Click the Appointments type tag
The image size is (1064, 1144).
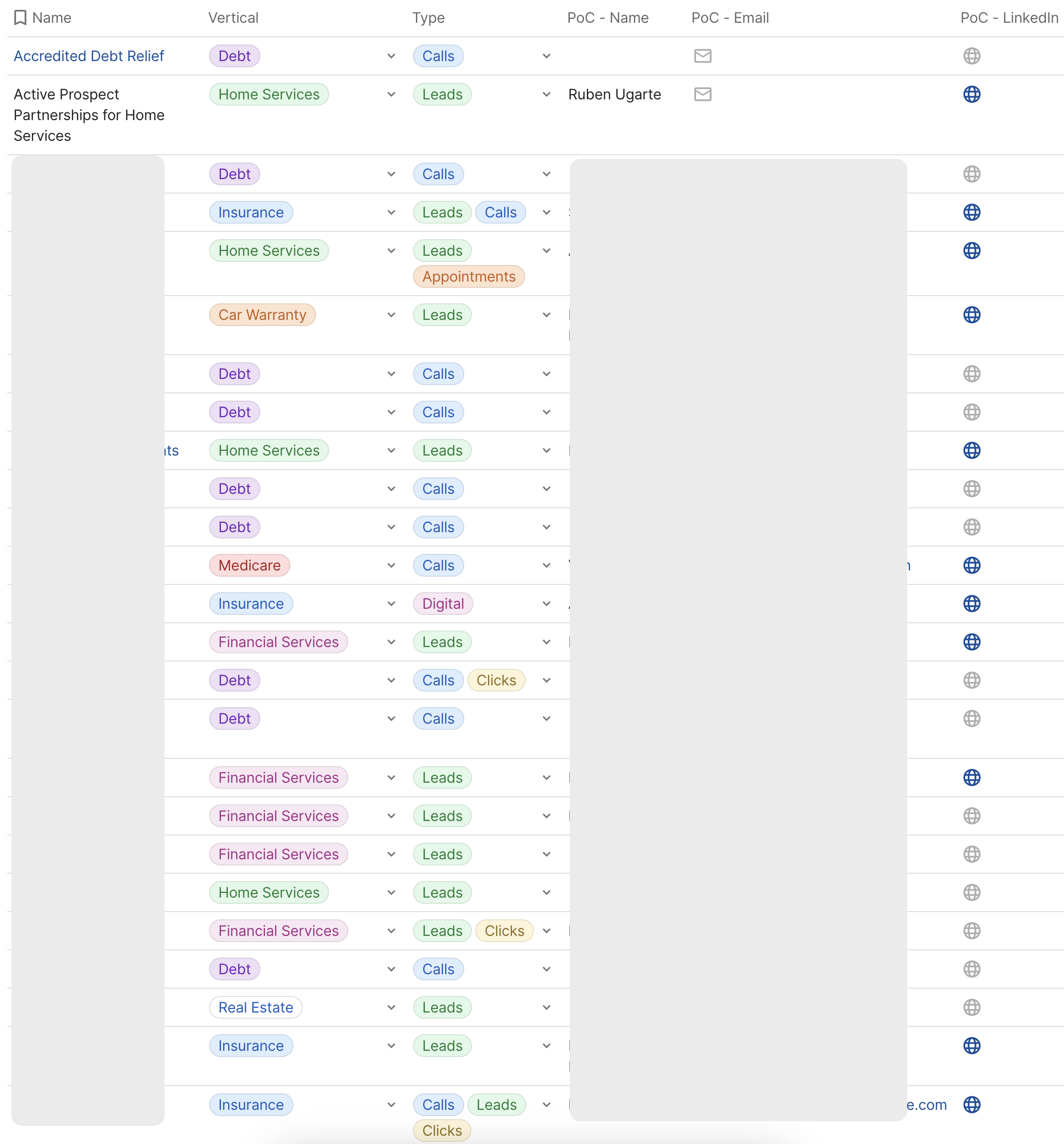click(x=468, y=276)
